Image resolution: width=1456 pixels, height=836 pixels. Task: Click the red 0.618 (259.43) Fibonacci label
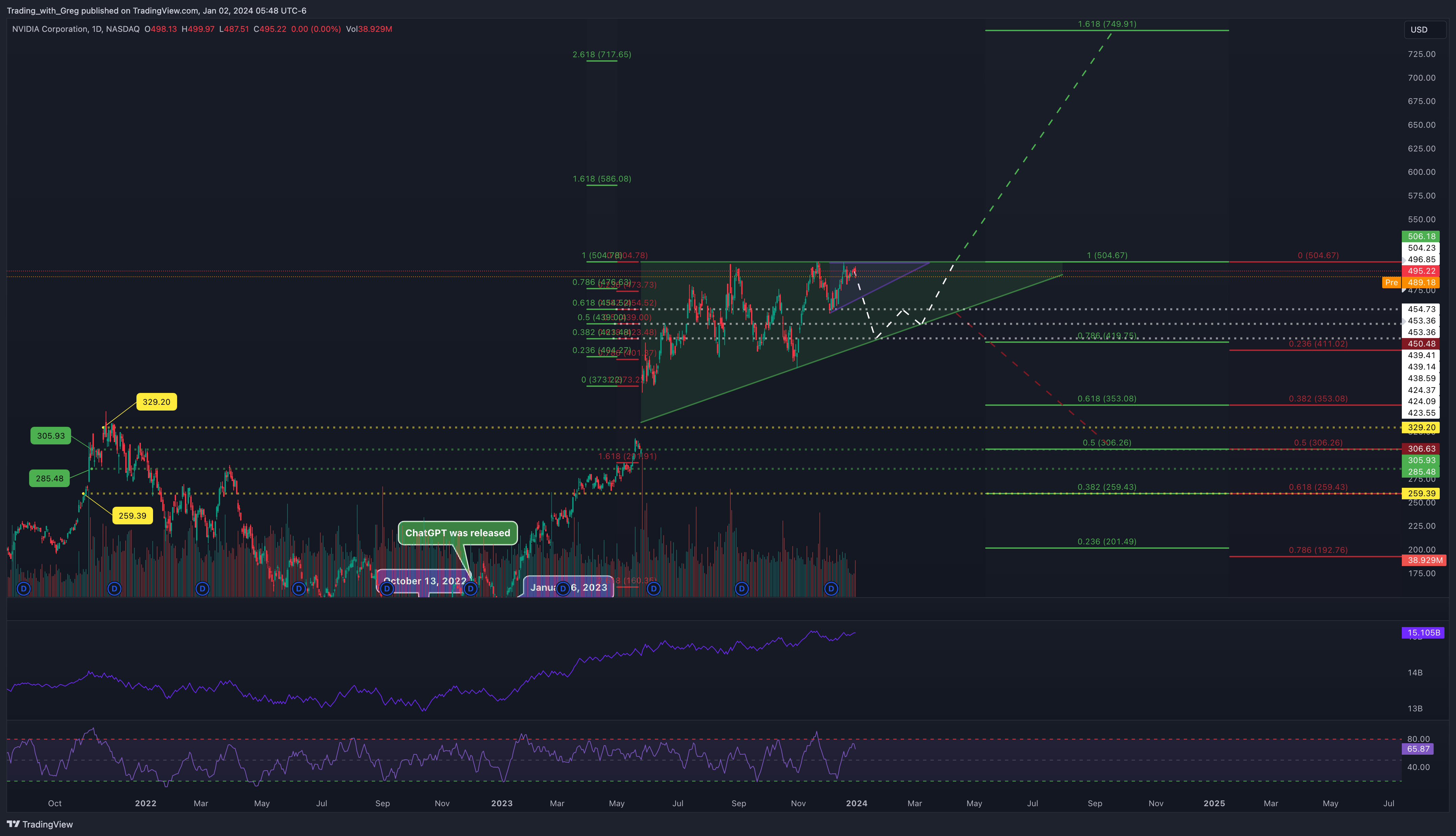[x=1318, y=487]
